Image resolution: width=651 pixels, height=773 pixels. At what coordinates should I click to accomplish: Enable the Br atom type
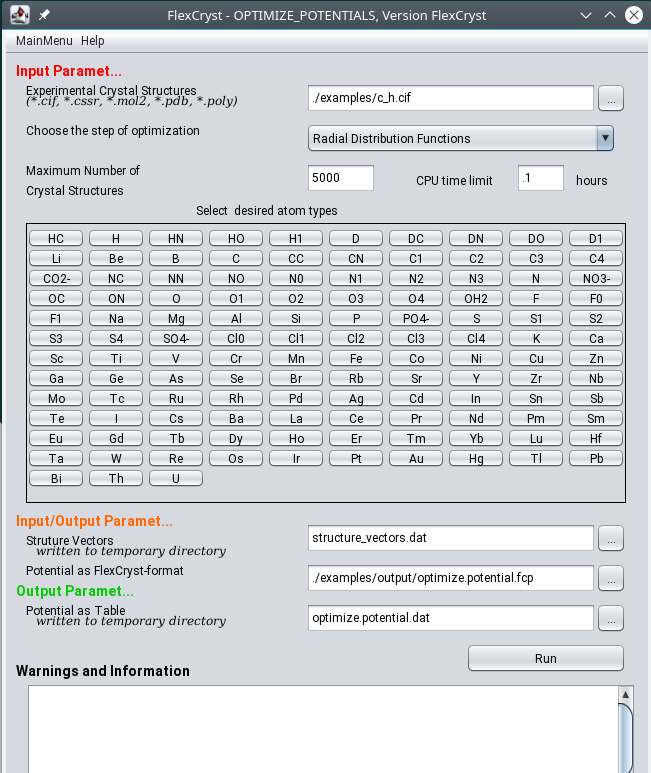click(x=296, y=378)
